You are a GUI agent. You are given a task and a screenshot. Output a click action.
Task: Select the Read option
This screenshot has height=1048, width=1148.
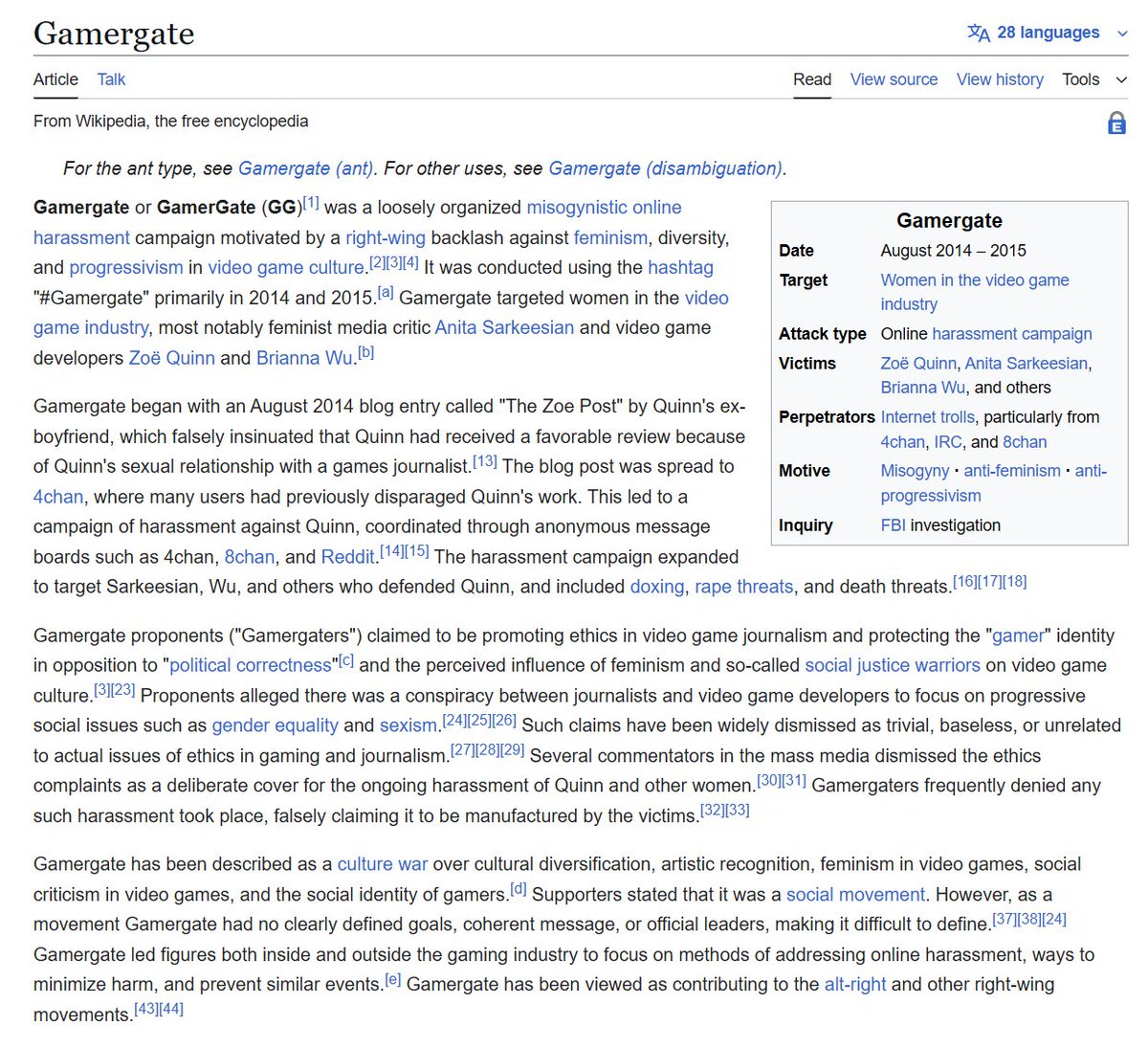(811, 79)
